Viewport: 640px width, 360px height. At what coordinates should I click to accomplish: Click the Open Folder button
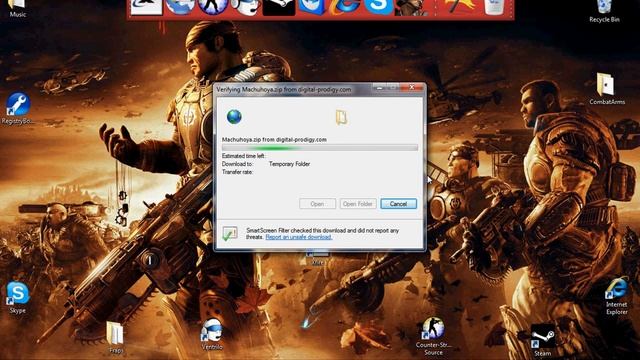(x=358, y=204)
